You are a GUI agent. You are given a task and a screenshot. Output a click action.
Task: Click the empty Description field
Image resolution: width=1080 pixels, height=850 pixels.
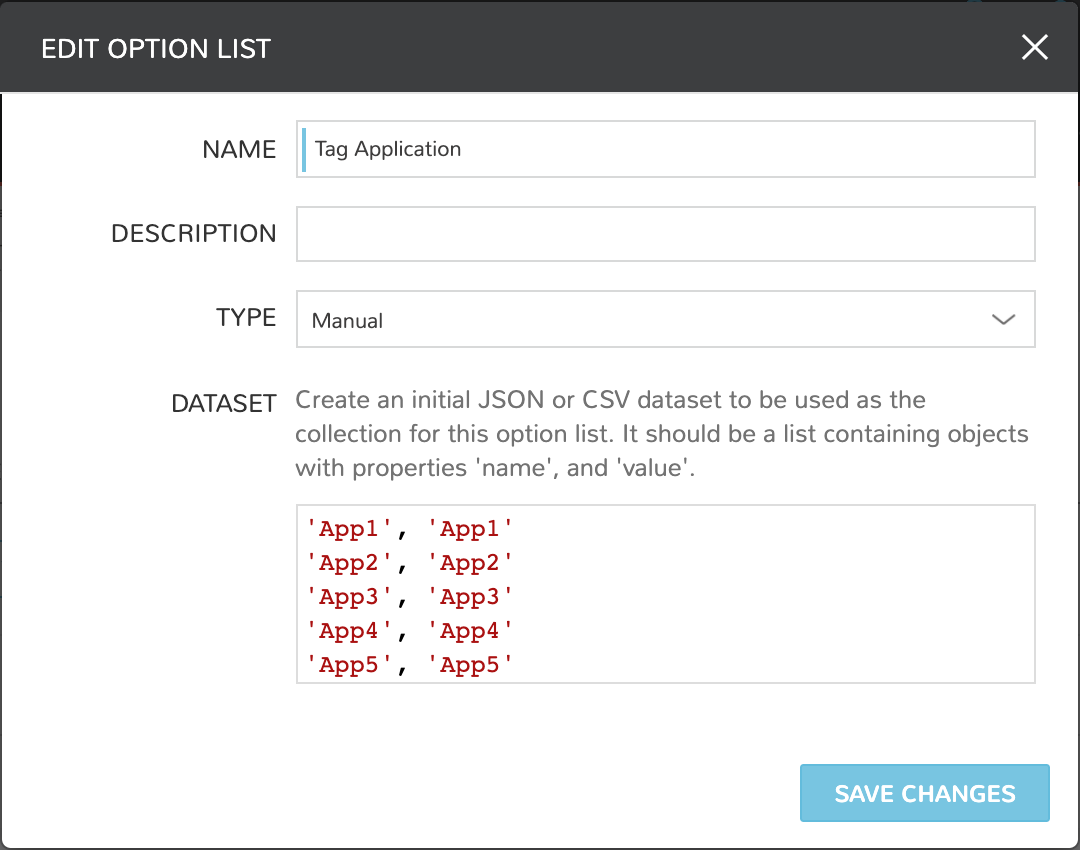point(665,233)
